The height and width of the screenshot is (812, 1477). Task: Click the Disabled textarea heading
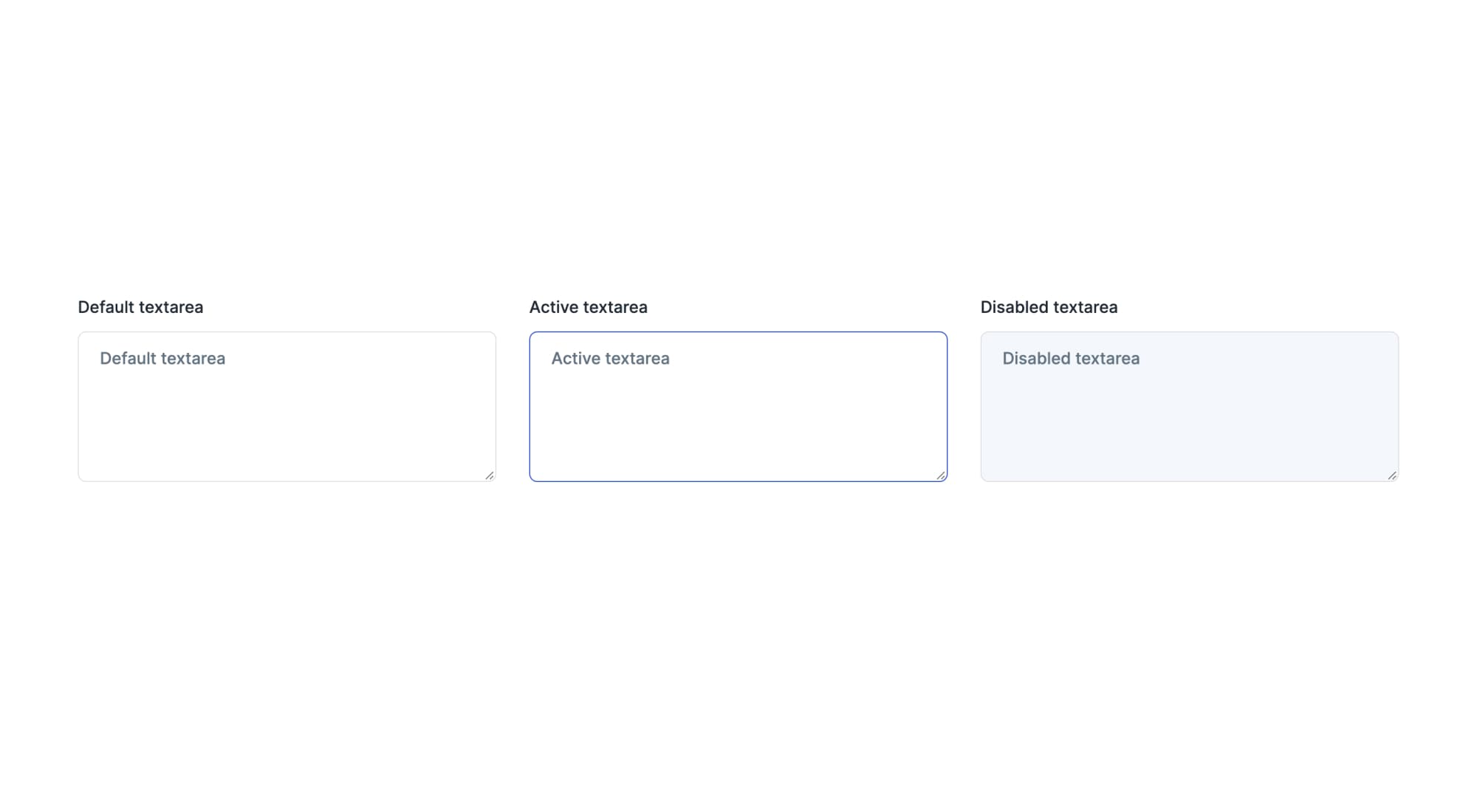coord(1049,307)
